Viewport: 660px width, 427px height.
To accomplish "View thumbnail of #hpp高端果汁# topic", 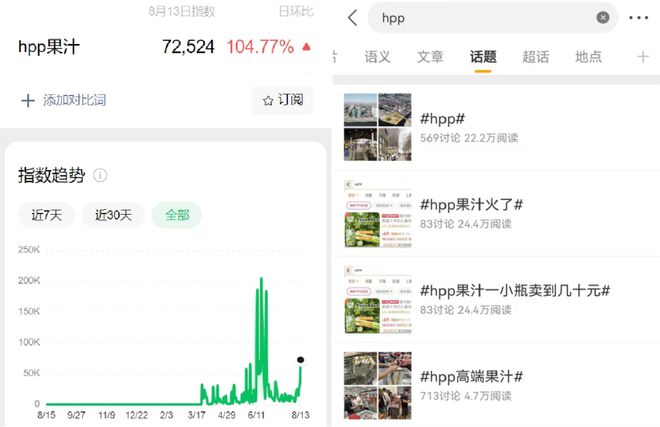I will [x=378, y=385].
